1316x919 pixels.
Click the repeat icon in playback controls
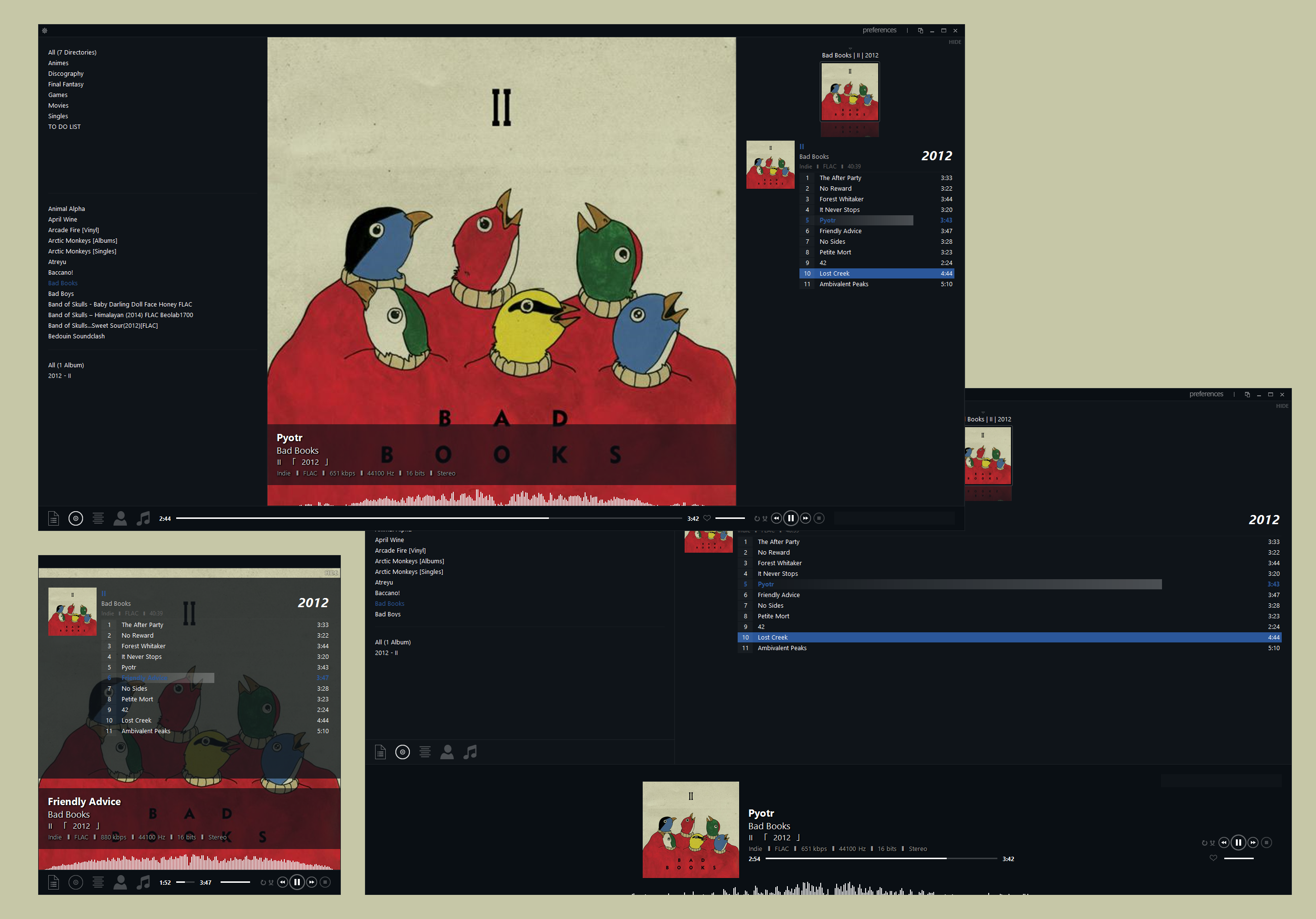click(756, 518)
